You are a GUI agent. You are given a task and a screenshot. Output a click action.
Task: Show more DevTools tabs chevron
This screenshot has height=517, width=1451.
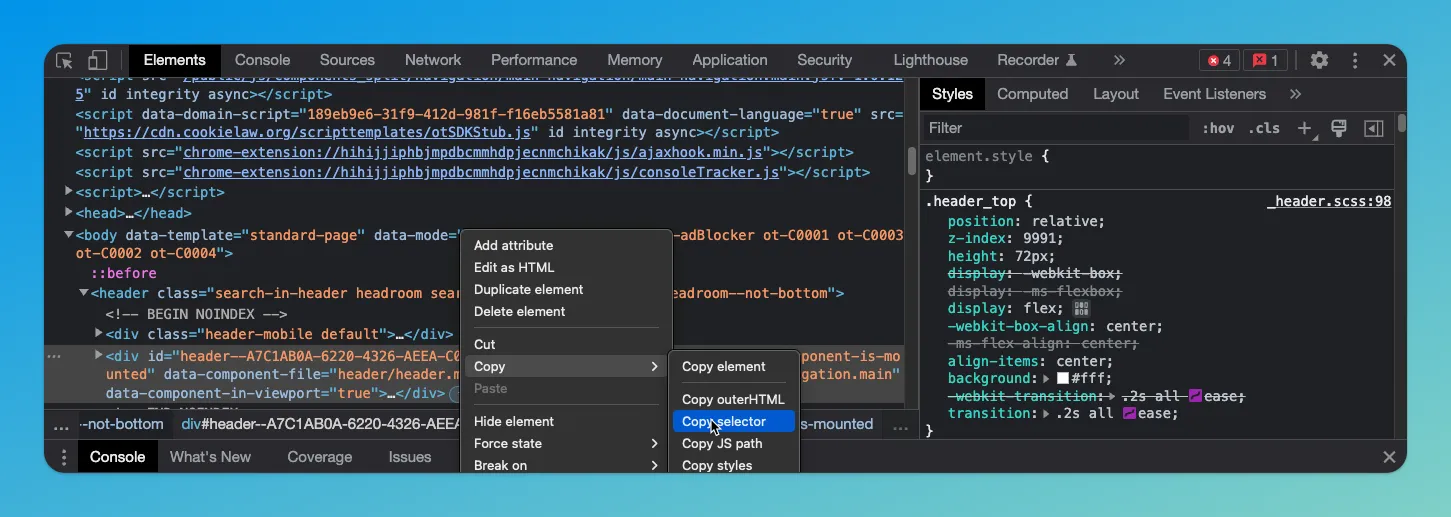tap(1119, 60)
